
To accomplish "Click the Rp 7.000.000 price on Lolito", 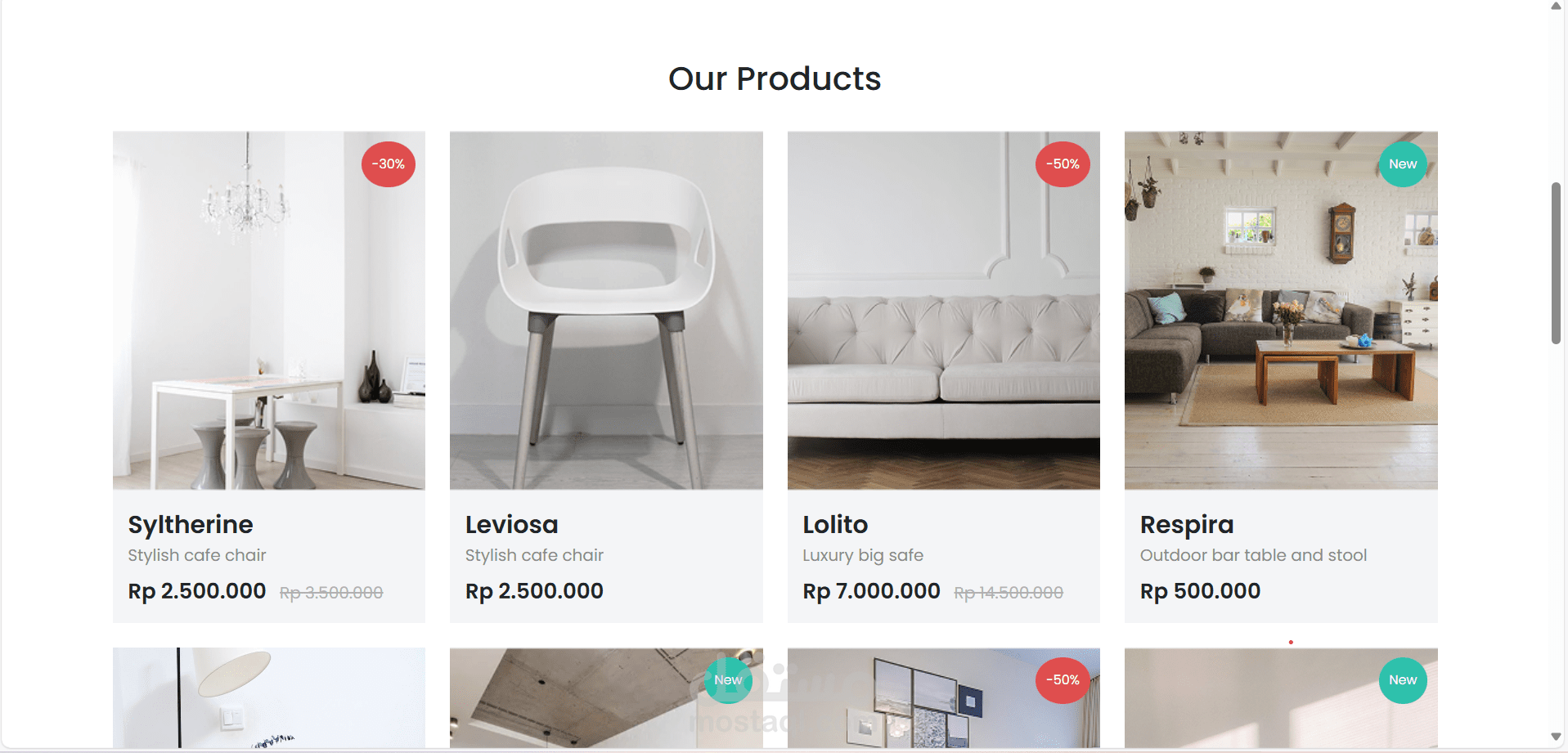I will pos(871,591).
